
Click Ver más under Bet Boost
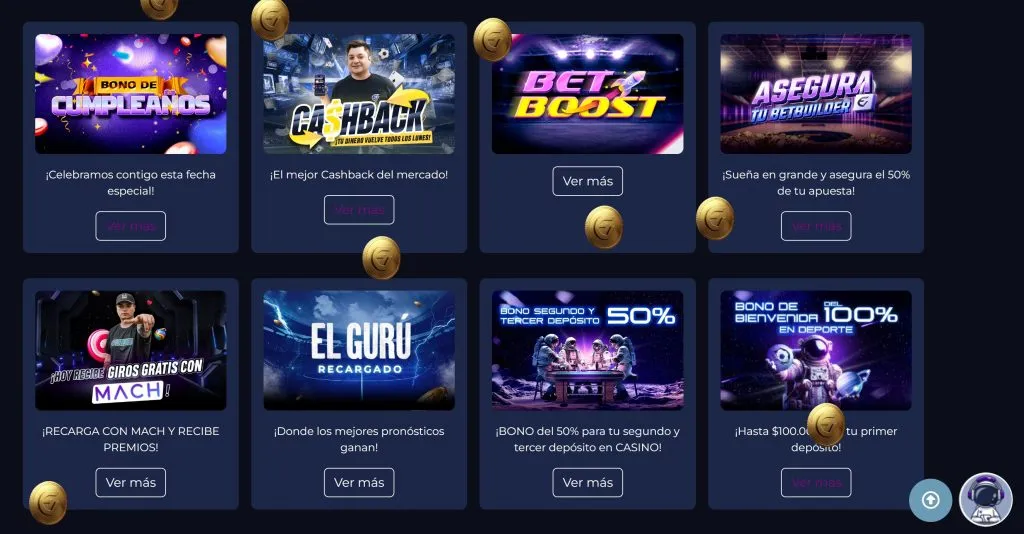588,181
